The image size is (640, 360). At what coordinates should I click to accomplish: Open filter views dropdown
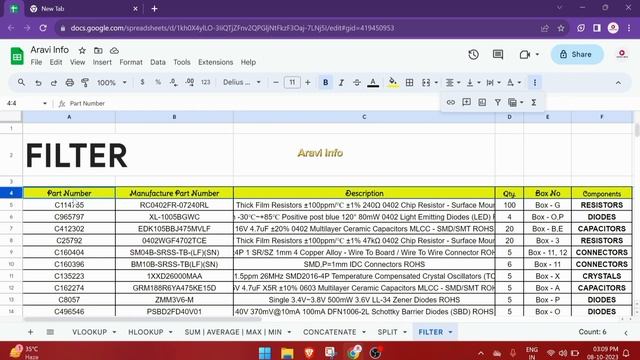click(516, 102)
